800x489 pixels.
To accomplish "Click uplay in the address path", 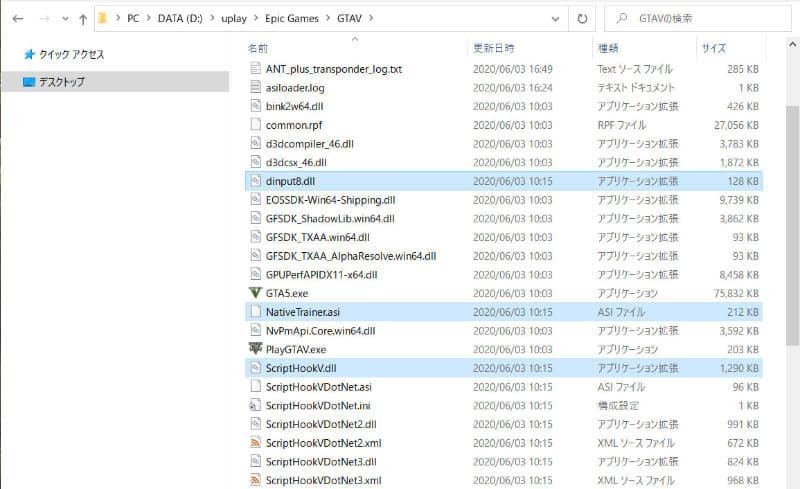I will coord(234,18).
